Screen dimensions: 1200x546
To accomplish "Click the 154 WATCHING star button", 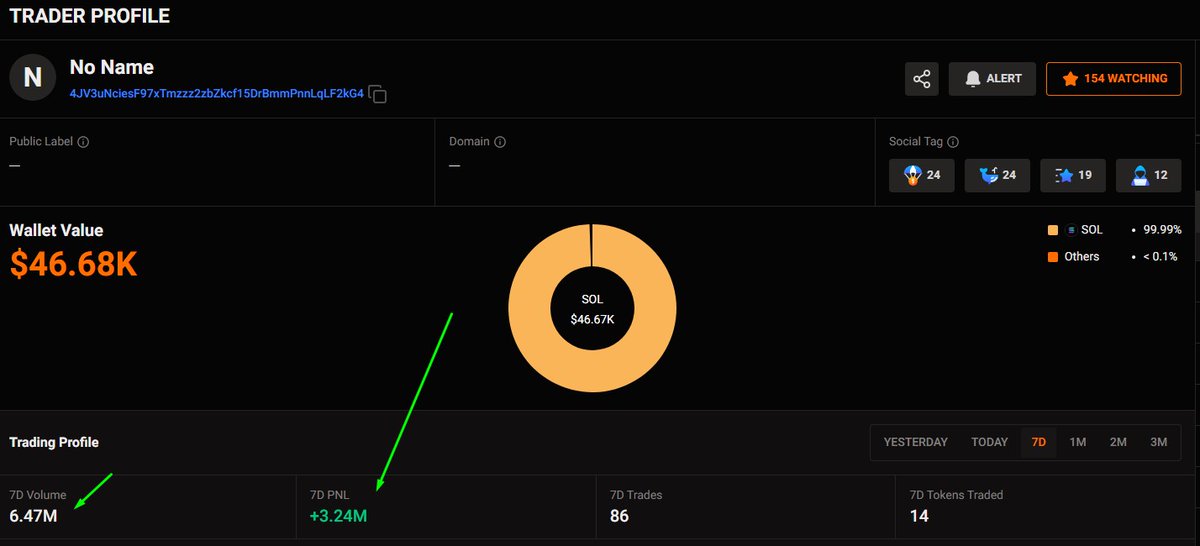I will 1114,79.
